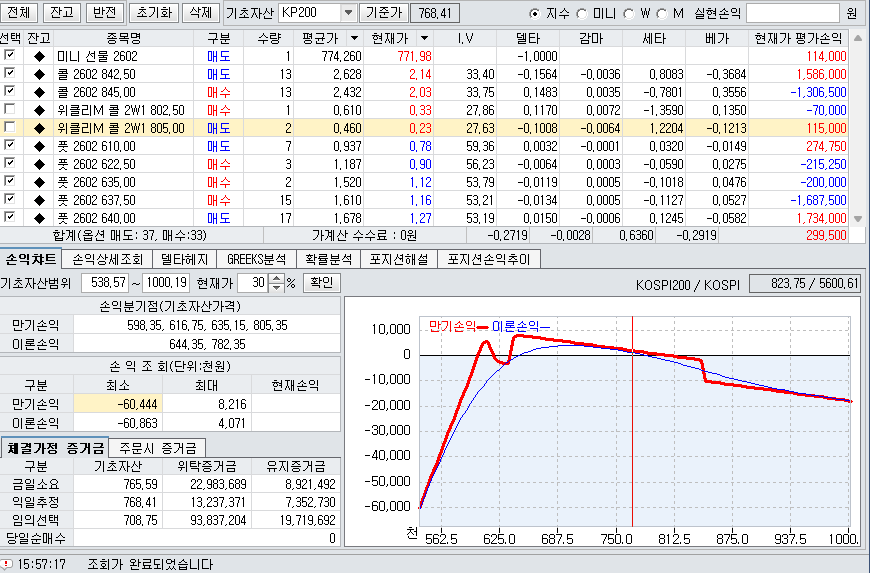Click the diamond icon for 풋 2602 637.50
Image resolution: width=870 pixels, height=573 pixels.
click(x=39, y=200)
